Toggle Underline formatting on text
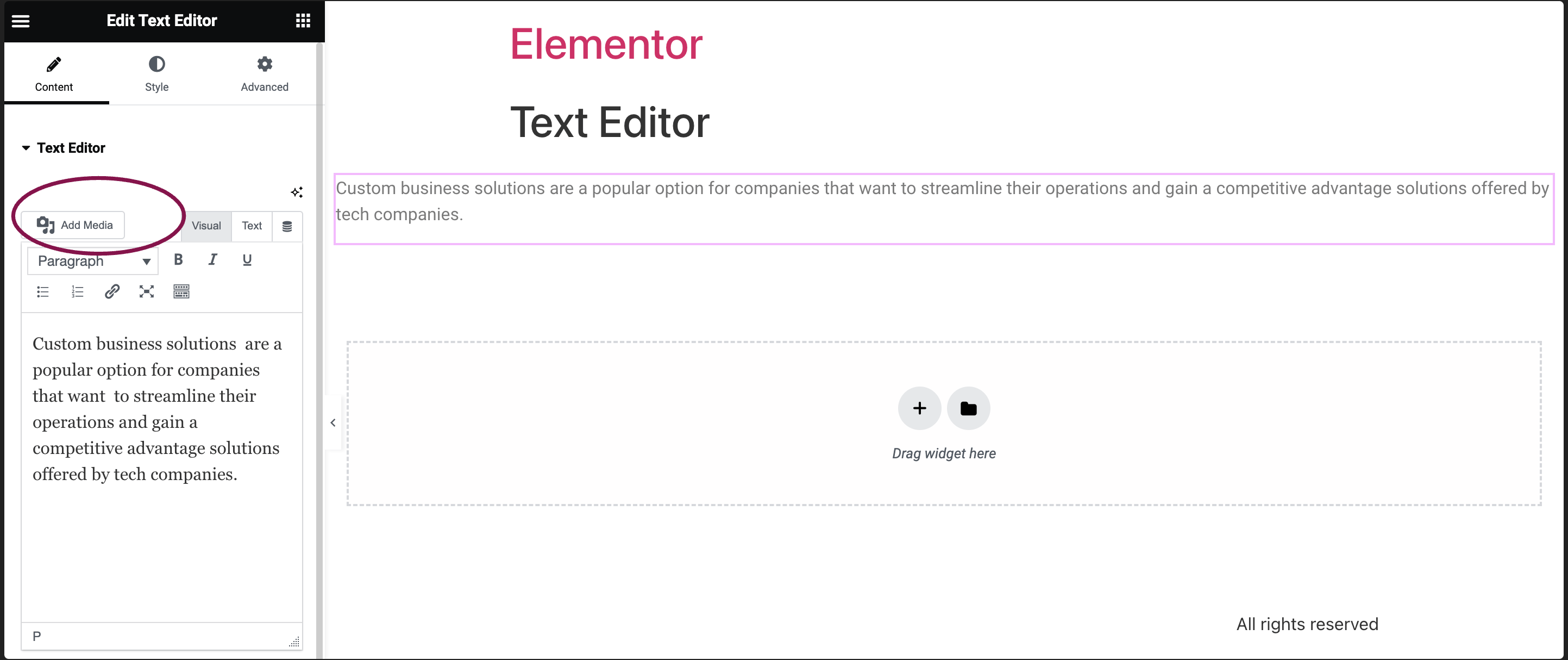The height and width of the screenshot is (660, 1568). (x=246, y=259)
